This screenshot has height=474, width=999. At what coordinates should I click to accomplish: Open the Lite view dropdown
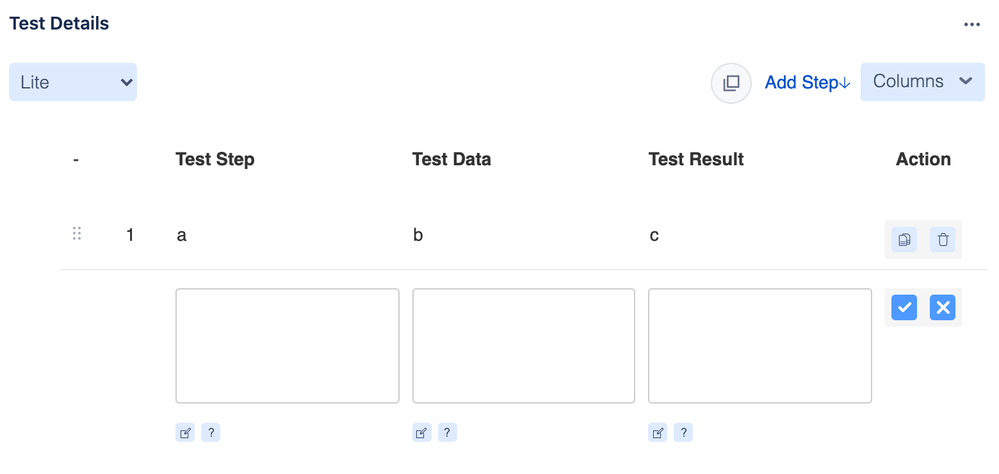[73, 82]
